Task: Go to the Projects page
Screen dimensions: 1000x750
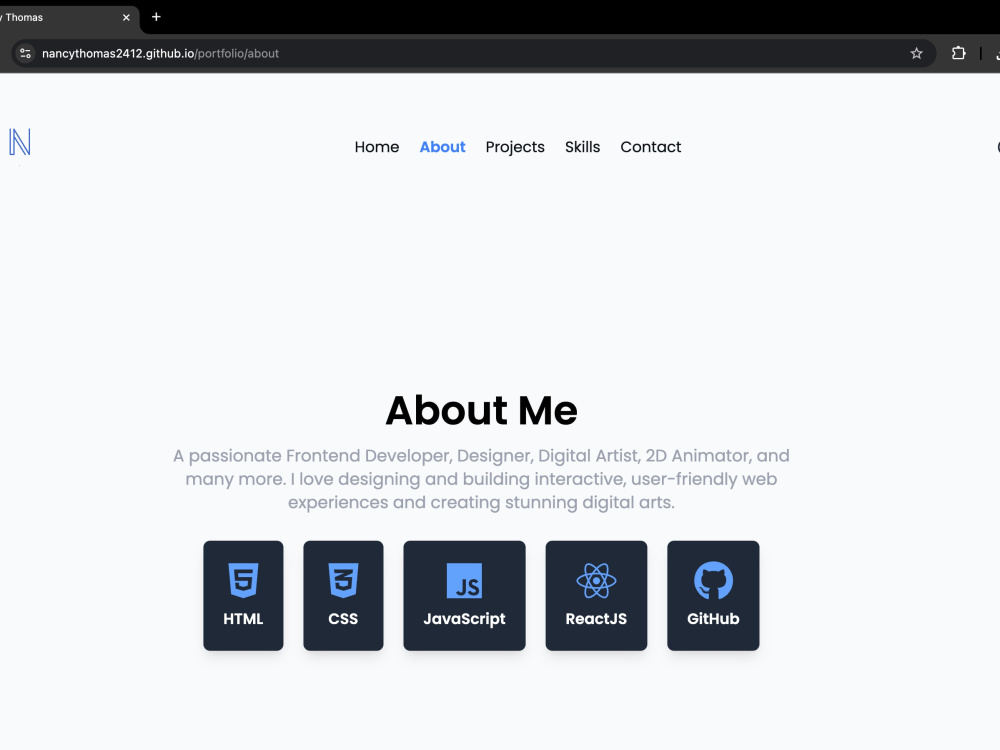Action: (x=515, y=147)
